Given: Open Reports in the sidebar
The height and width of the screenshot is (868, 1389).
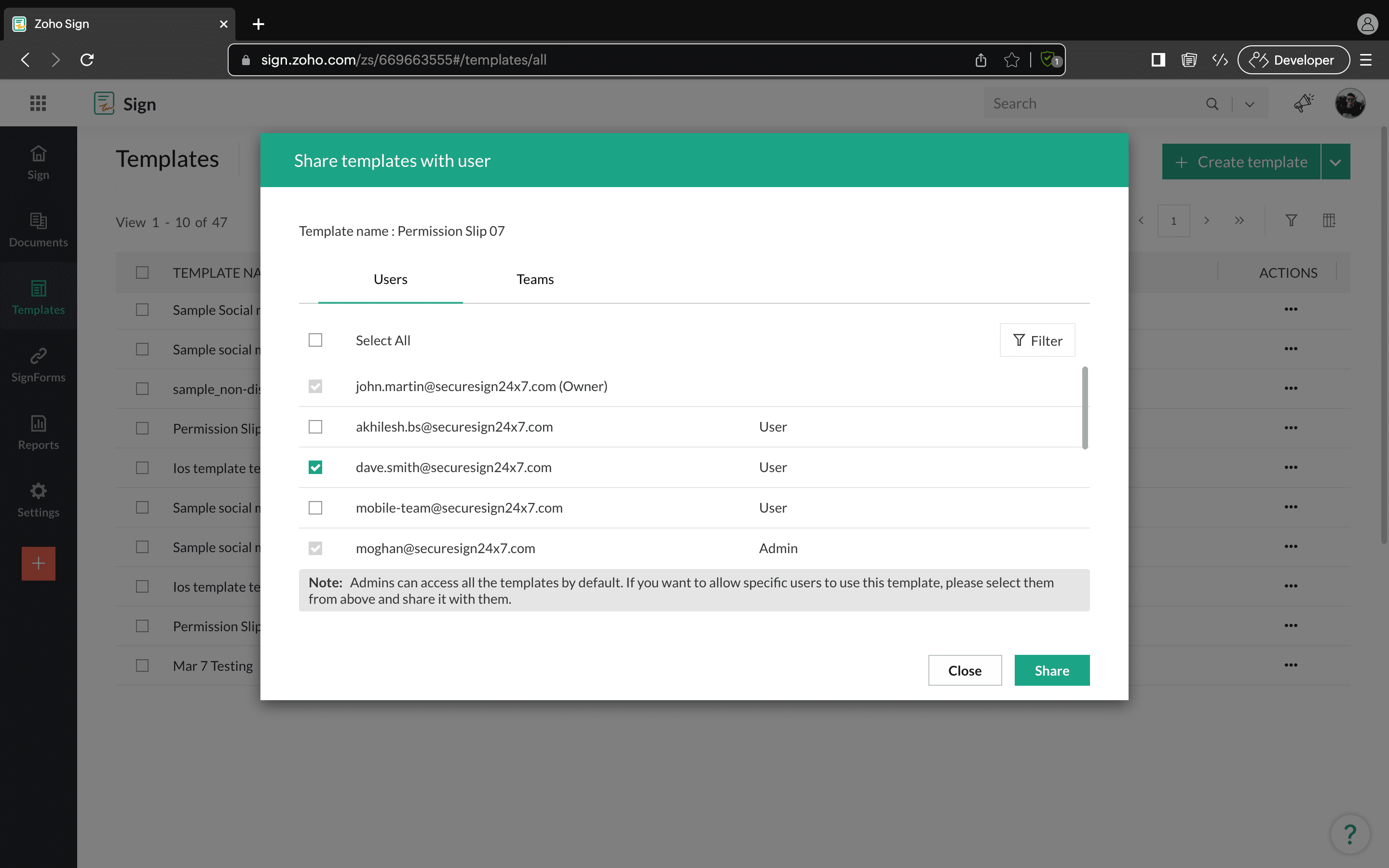Looking at the screenshot, I should pyautogui.click(x=39, y=432).
